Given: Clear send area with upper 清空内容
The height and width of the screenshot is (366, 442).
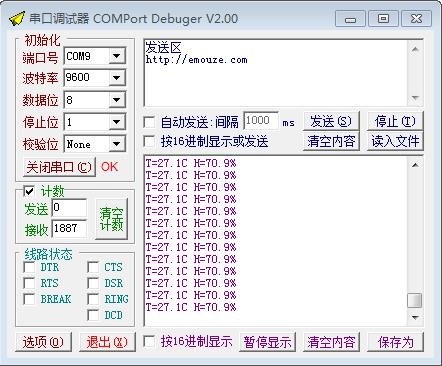Looking at the screenshot, I should pyautogui.click(x=331, y=141).
